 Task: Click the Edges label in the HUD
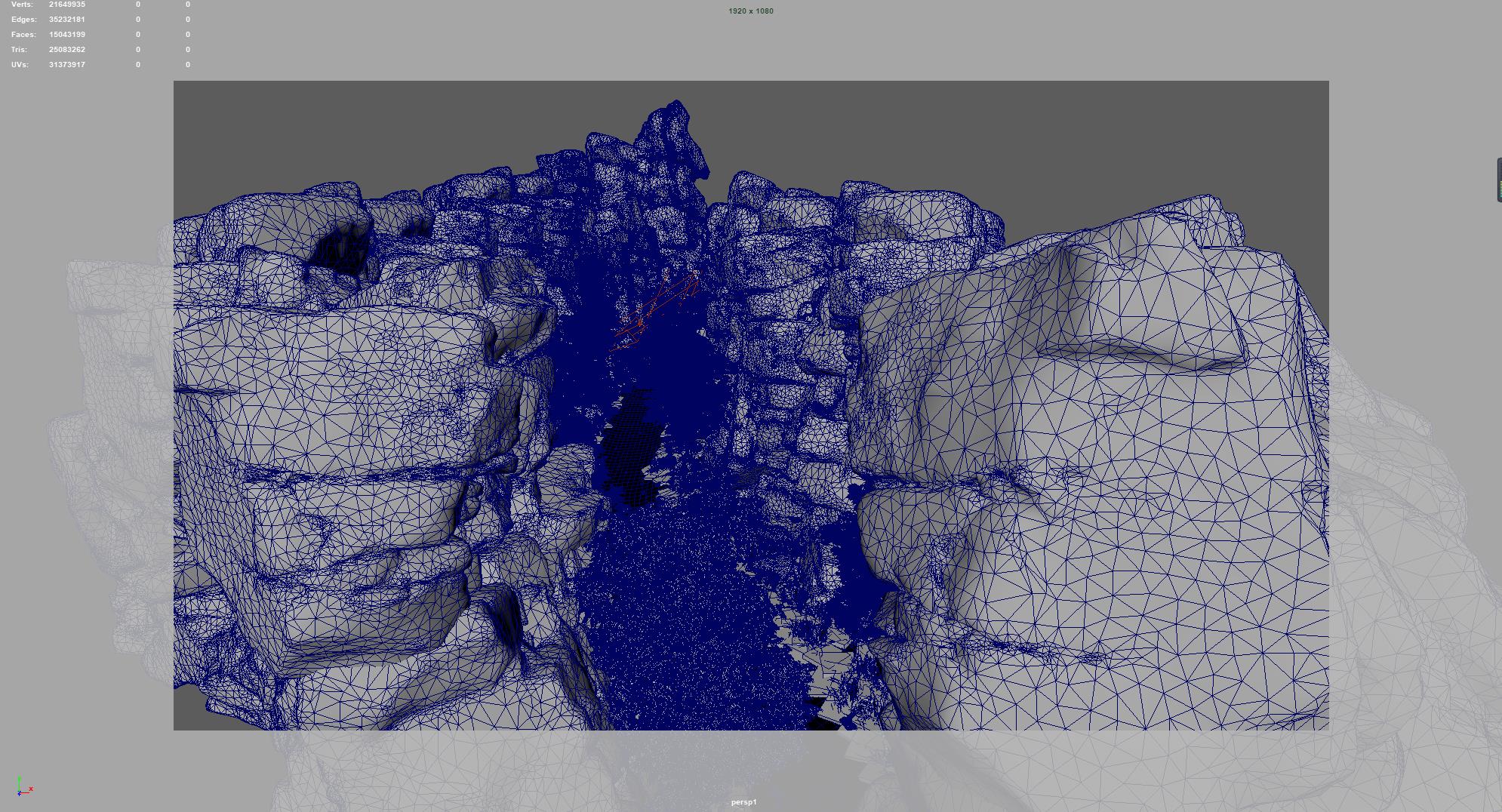(24, 20)
